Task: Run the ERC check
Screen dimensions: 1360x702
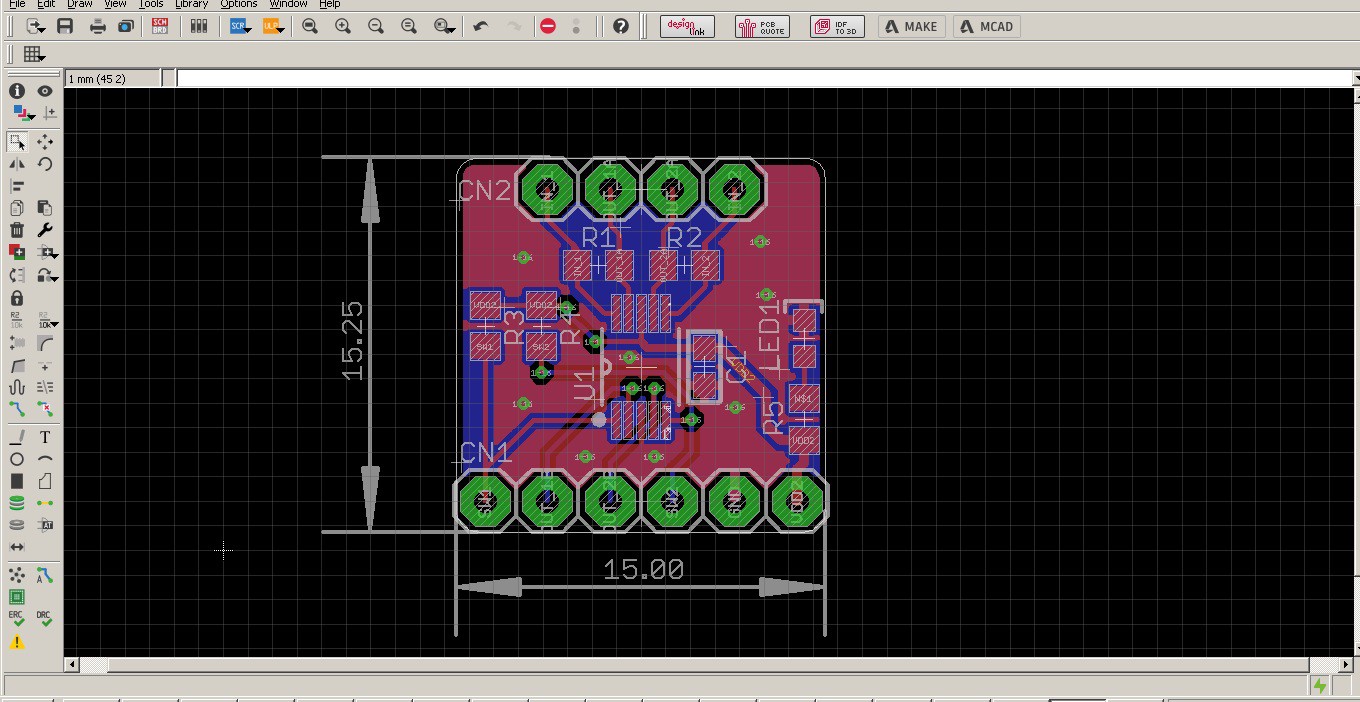Action: point(17,619)
